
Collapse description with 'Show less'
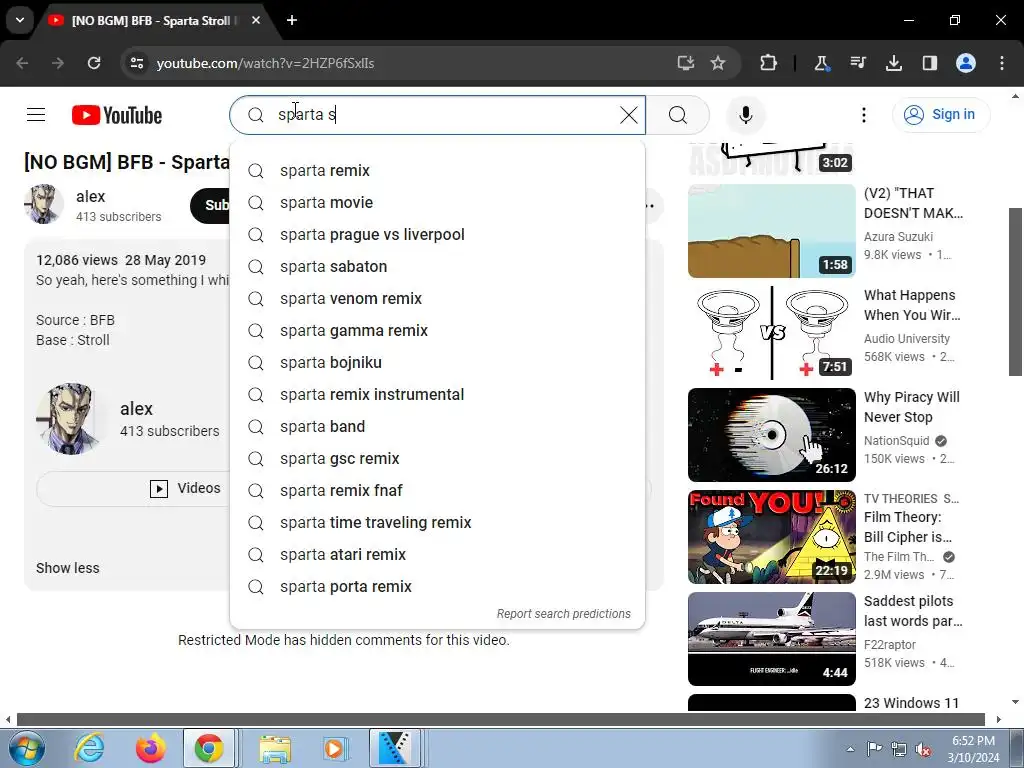[68, 568]
